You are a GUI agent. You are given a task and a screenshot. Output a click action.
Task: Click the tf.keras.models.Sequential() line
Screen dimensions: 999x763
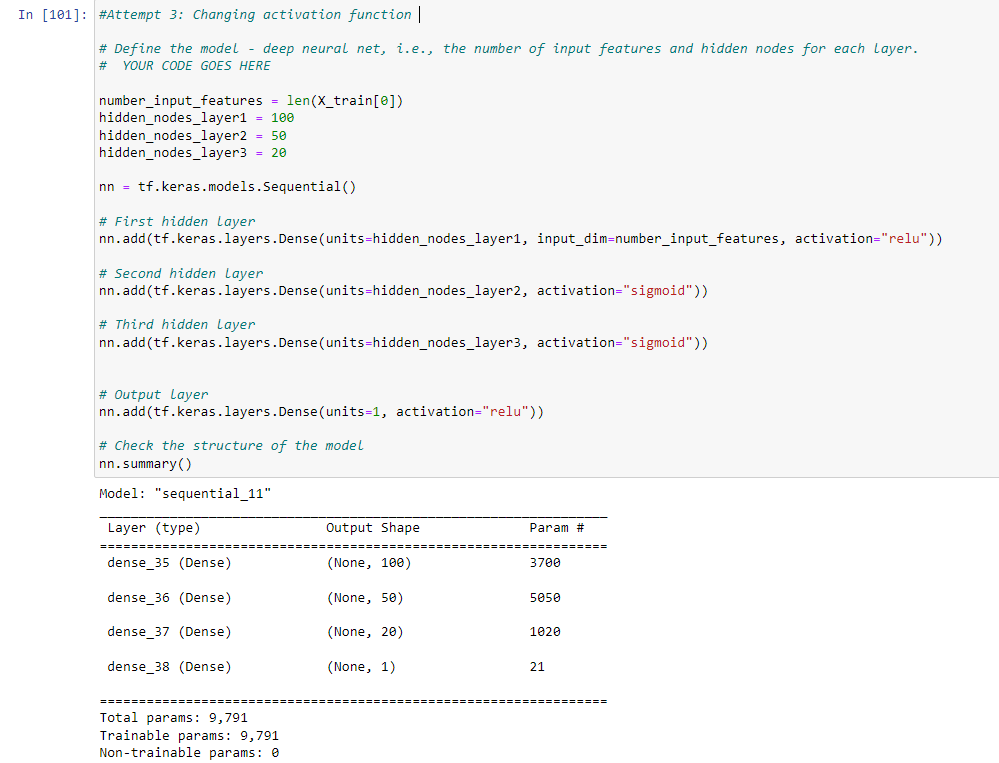coord(227,187)
